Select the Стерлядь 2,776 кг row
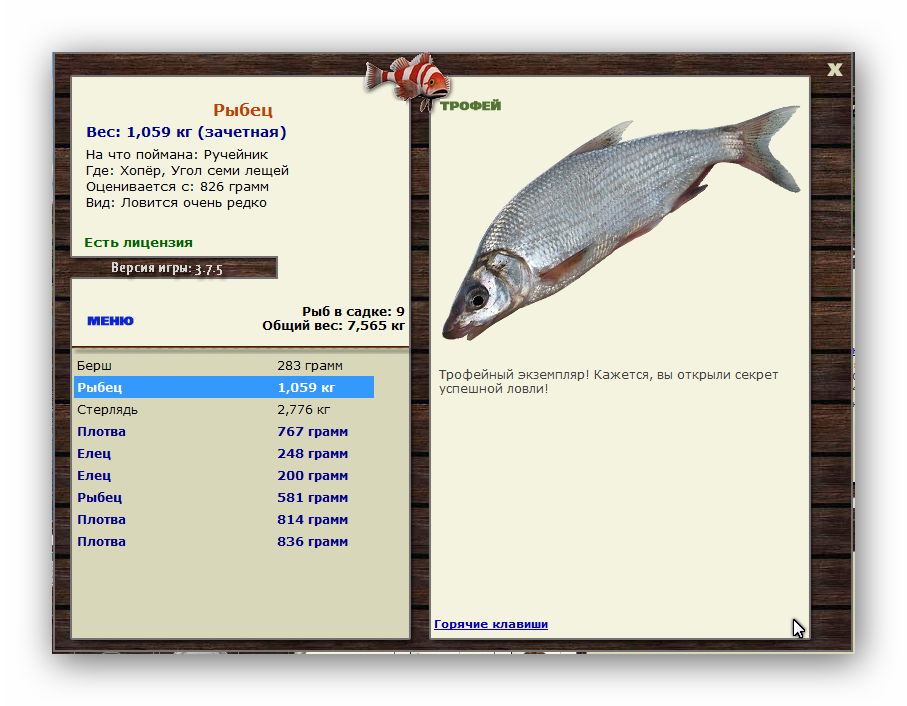The image size is (907, 706). point(224,409)
